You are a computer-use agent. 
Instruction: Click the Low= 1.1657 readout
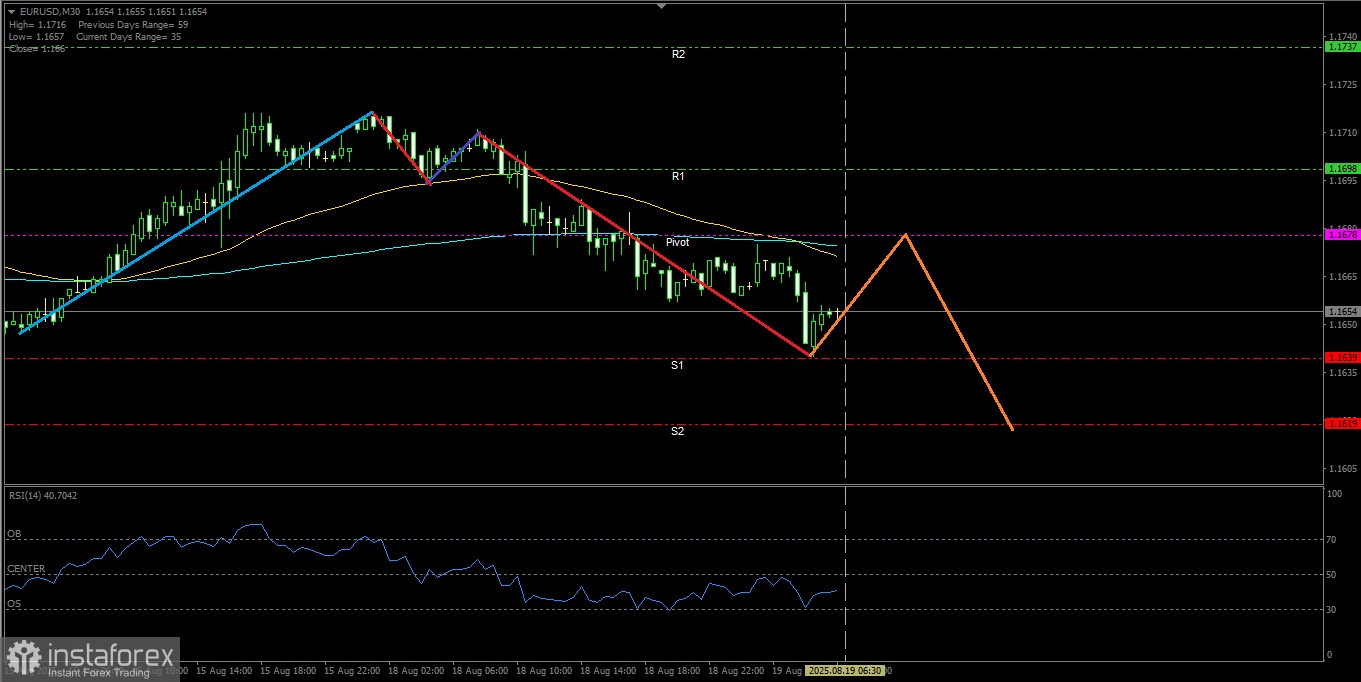[x=36, y=36]
